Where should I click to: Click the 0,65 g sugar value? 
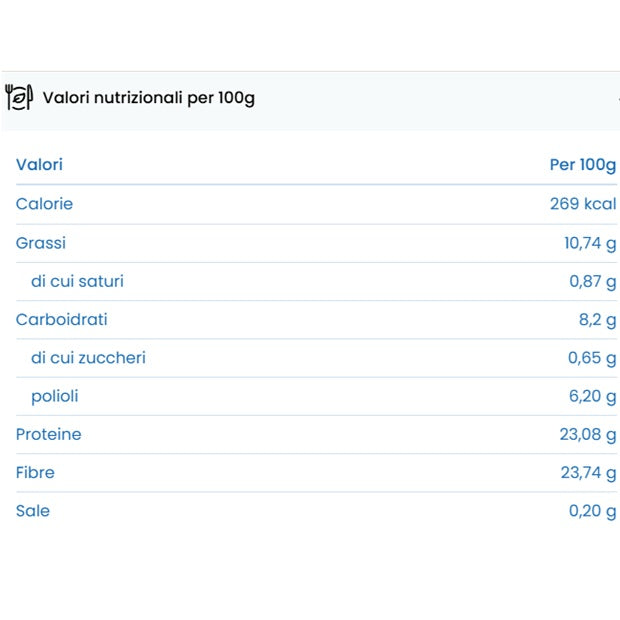(x=592, y=358)
